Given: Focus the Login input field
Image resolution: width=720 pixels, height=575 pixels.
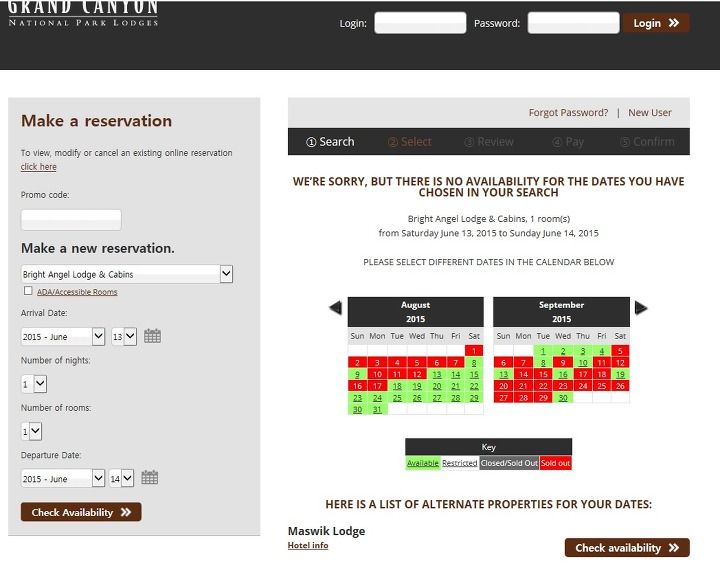Looking at the screenshot, I should coord(420,23).
